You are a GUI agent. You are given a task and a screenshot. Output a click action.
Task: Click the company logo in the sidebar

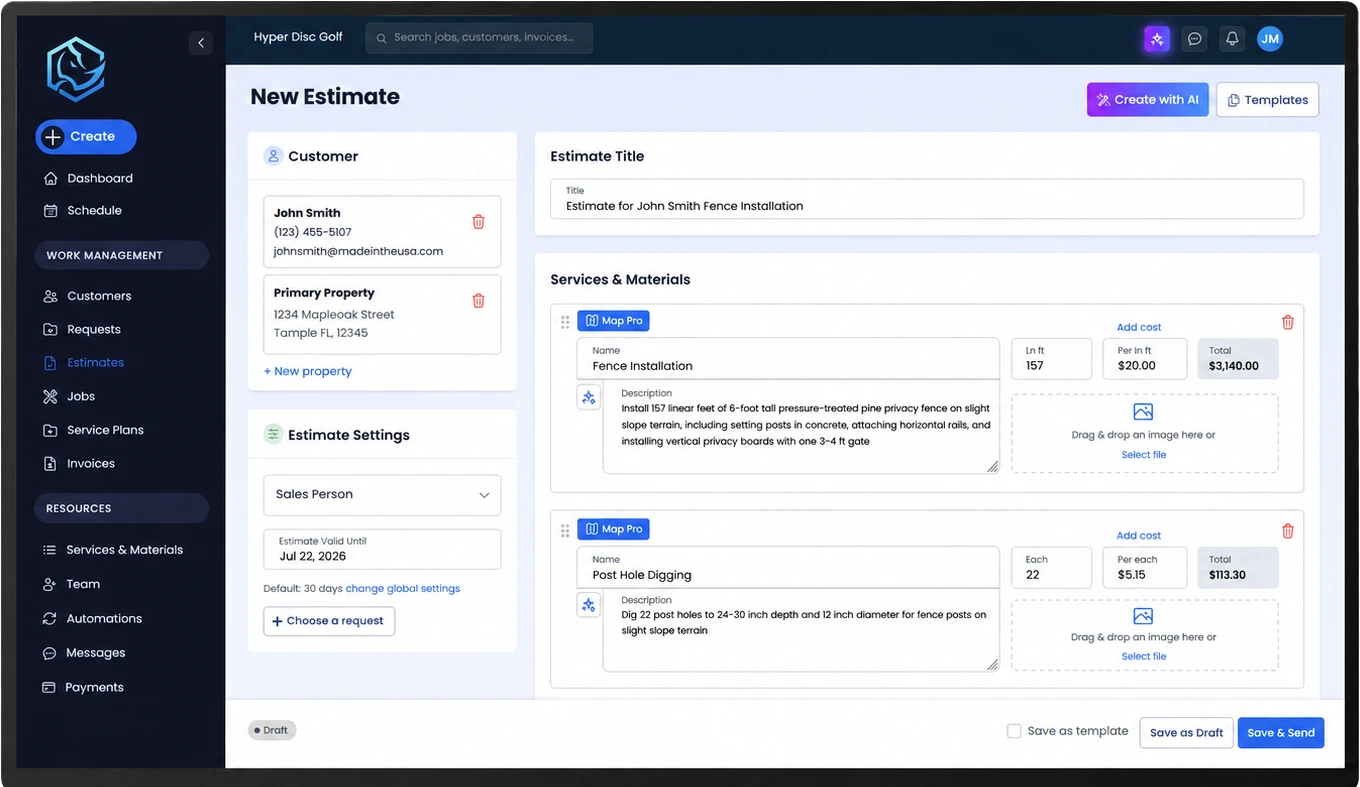[76, 70]
